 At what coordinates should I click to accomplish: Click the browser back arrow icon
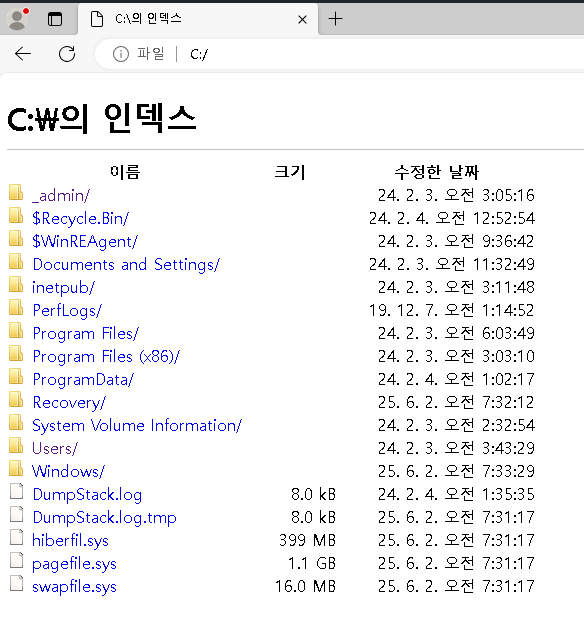tap(23, 54)
